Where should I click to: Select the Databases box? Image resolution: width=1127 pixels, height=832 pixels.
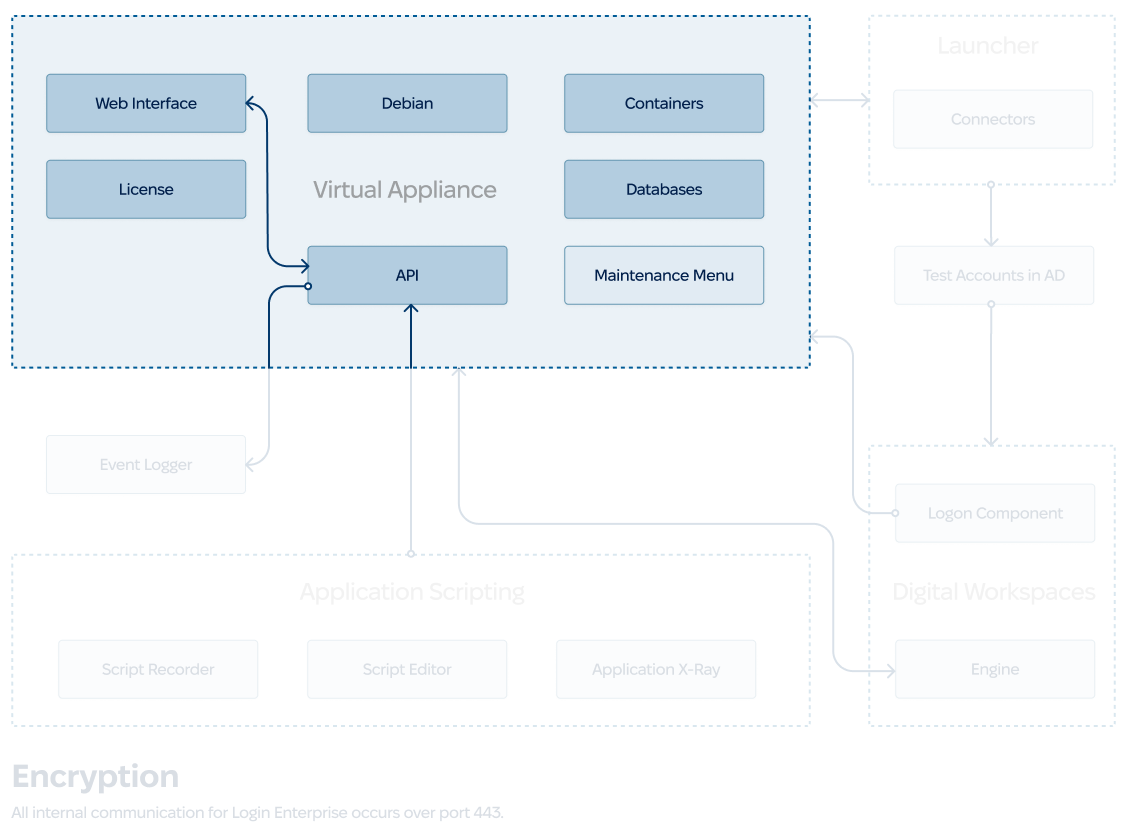(x=664, y=189)
